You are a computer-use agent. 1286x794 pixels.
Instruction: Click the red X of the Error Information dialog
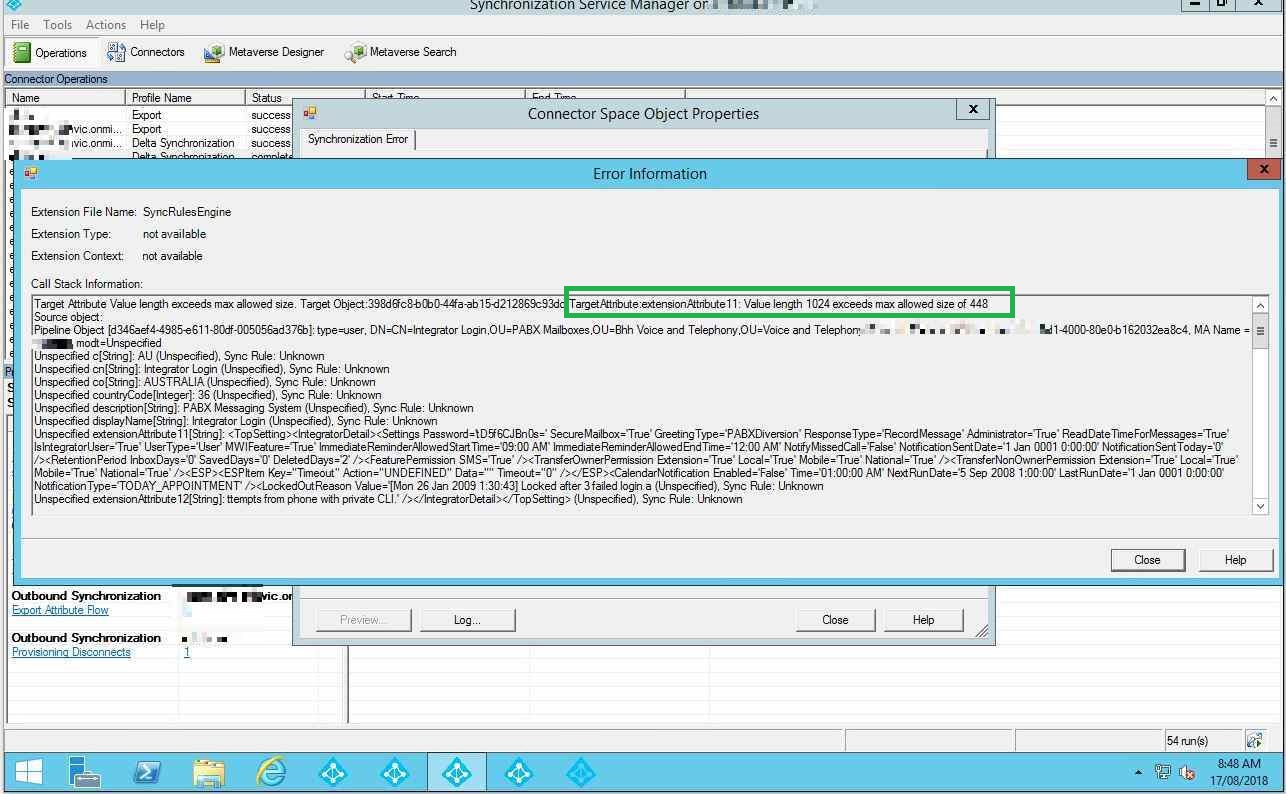[1263, 169]
